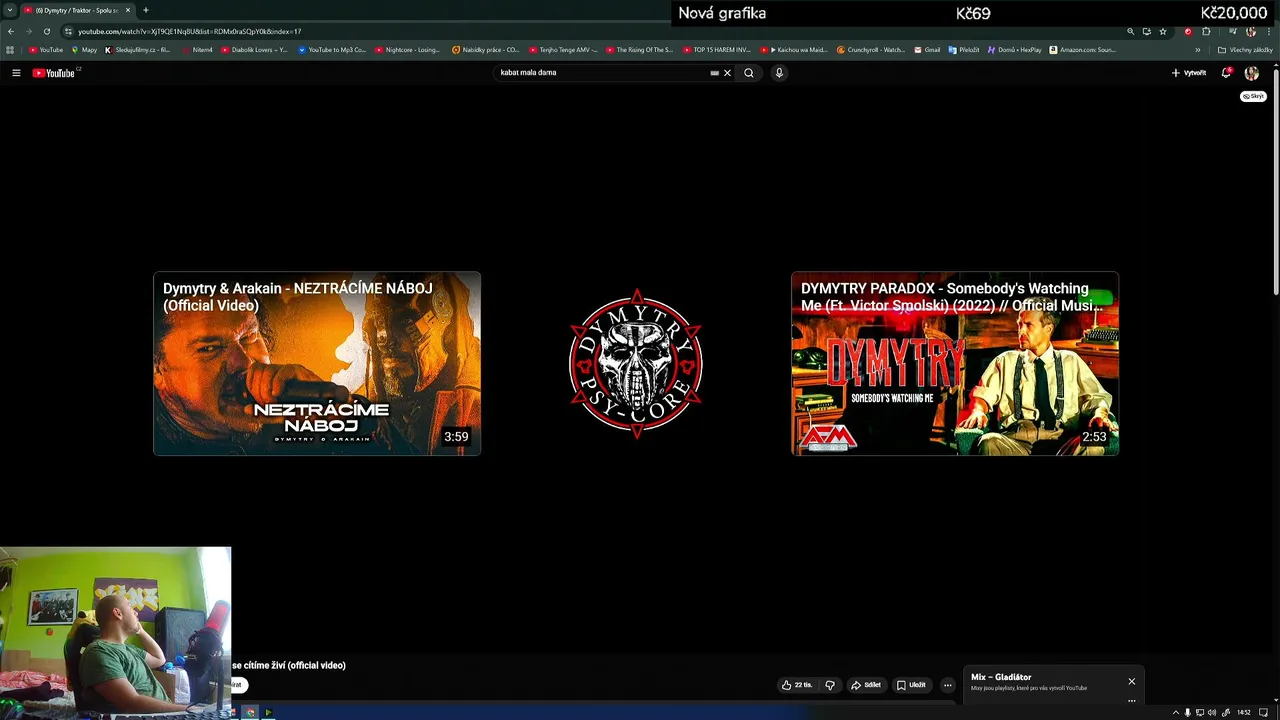Open the Windows notification center icon
1280x720 pixels.
(x=1264, y=712)
